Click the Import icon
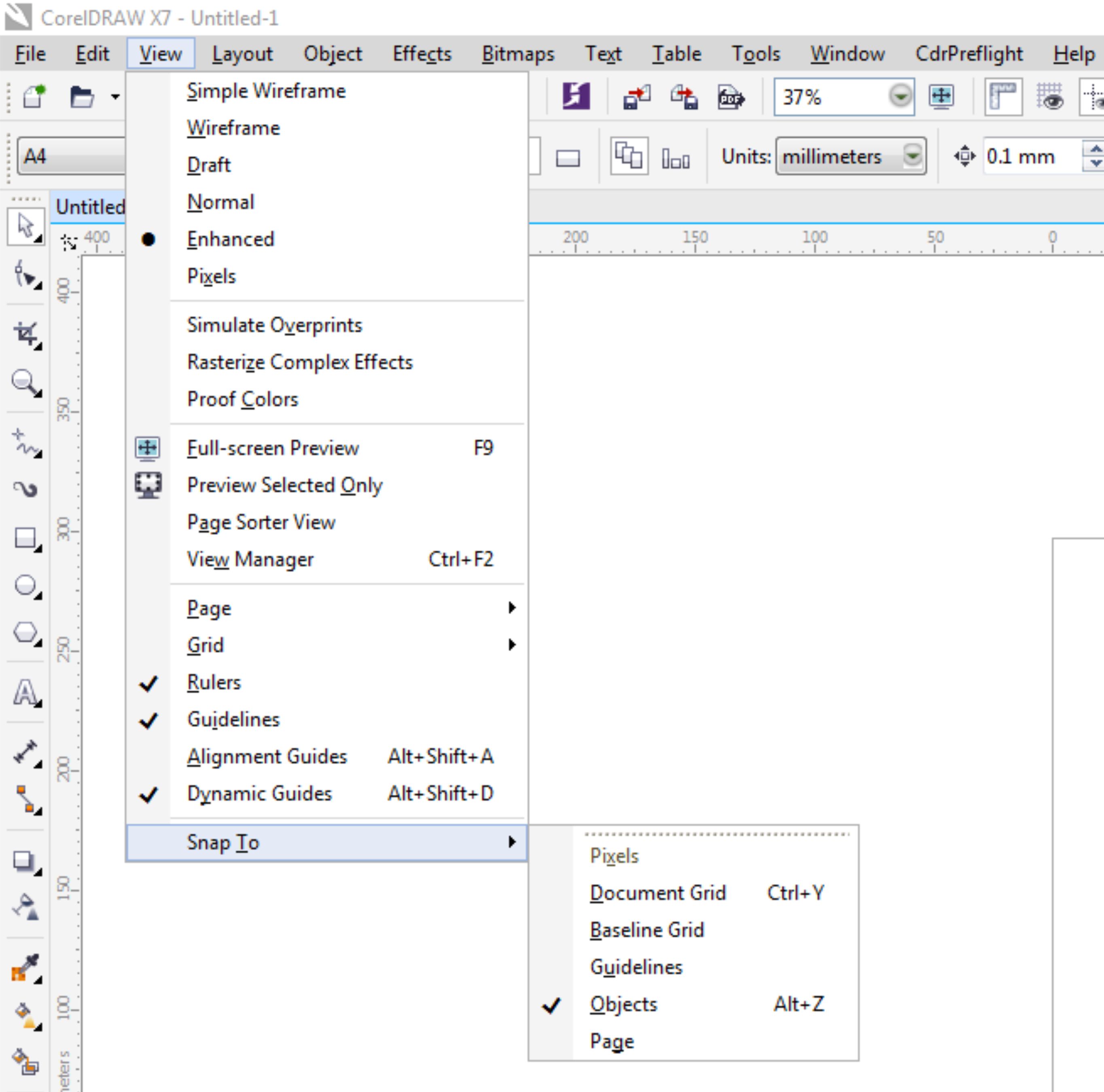Image resolution: width=1104 pixels, height=1092 pixels. 637,97
